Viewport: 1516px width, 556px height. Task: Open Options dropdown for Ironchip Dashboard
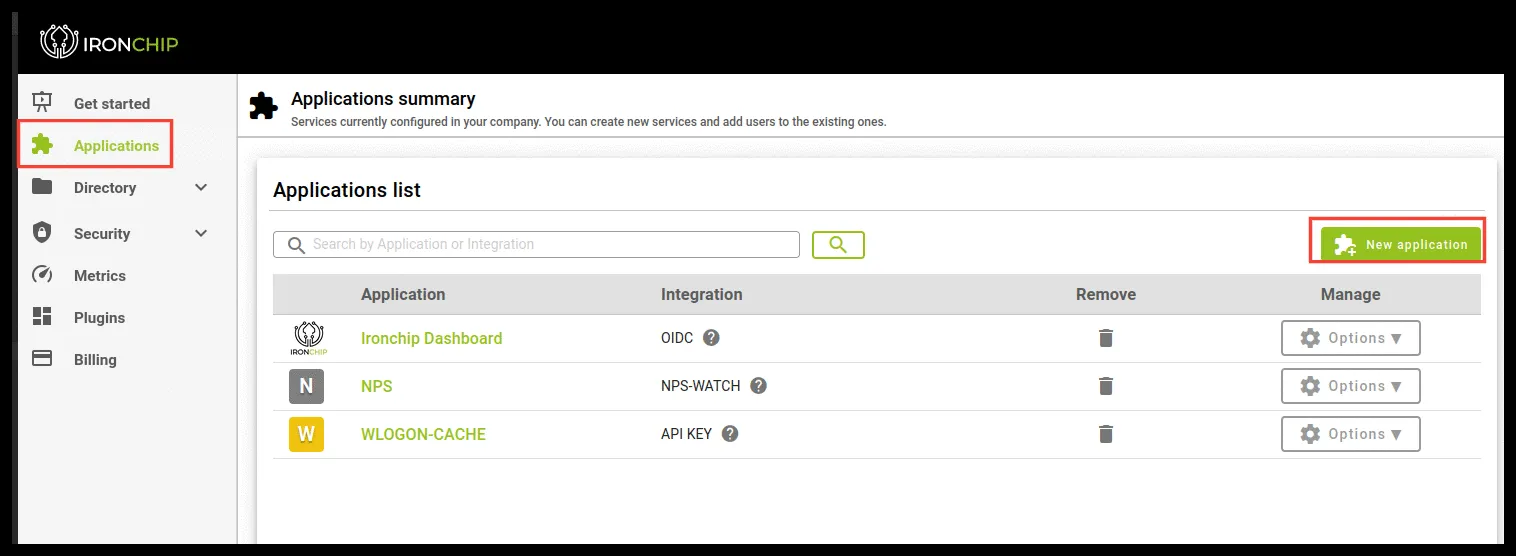[x=1350, y=338]
